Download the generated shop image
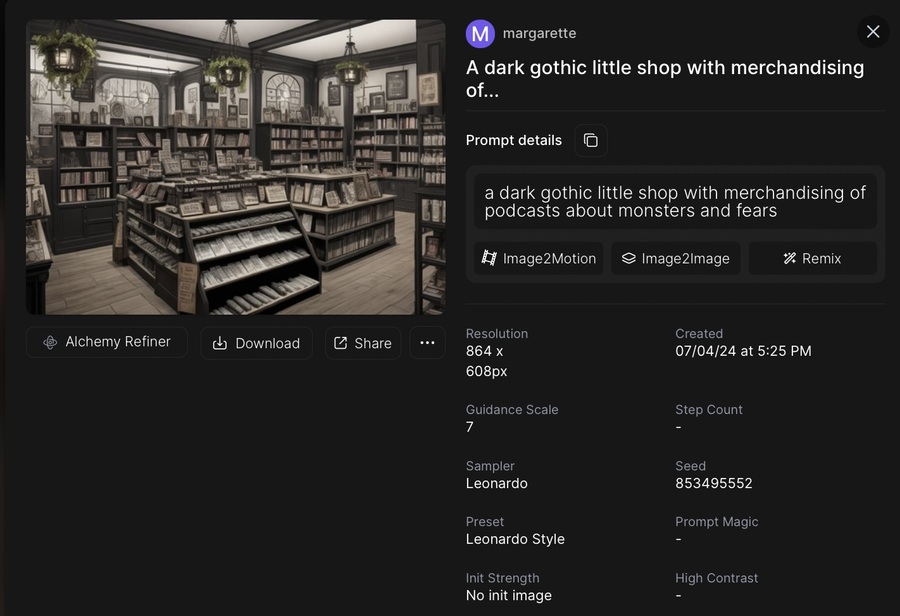 pos(256,343)
